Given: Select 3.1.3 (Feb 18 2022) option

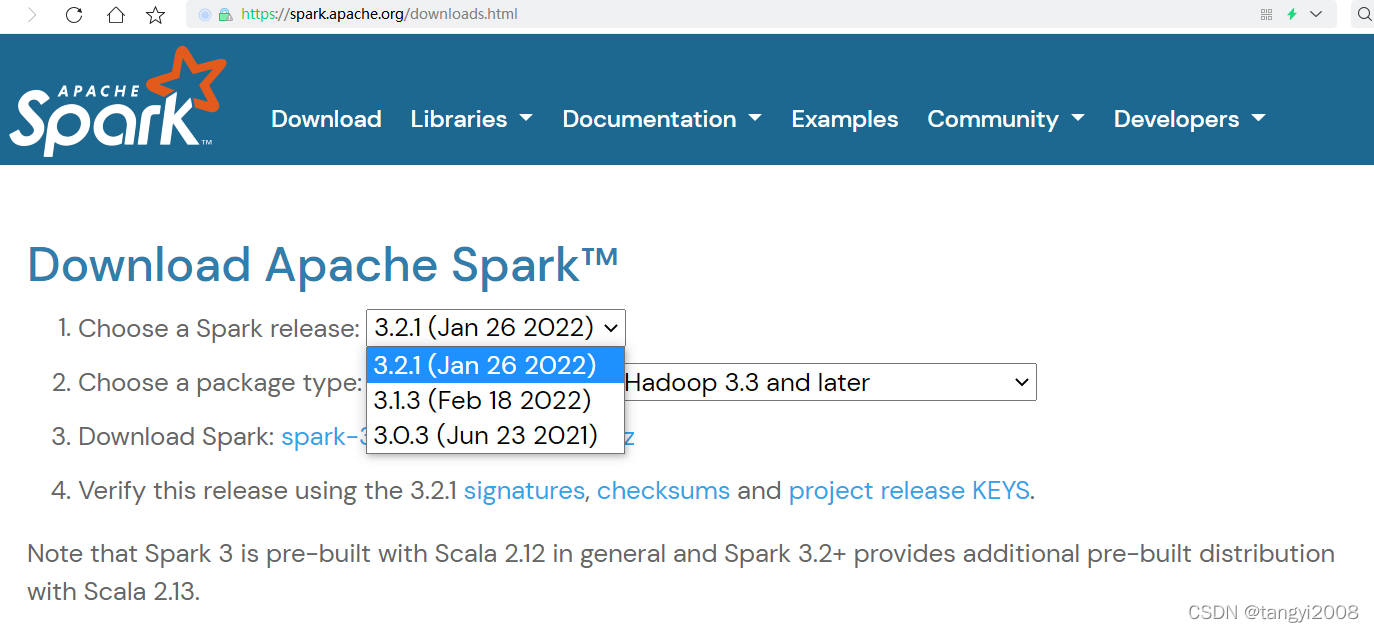Looking at the screenshot, I should [496, 400].
